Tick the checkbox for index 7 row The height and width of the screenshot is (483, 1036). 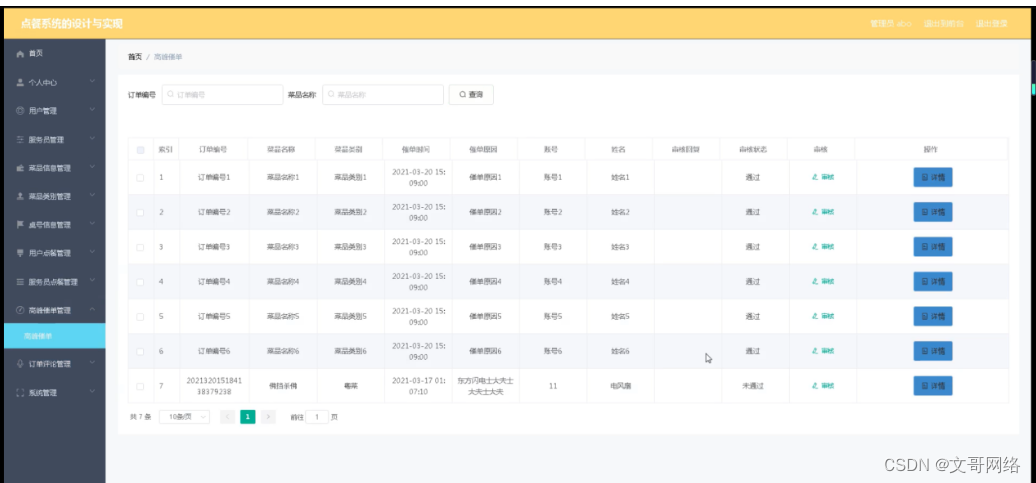pos(140,386)
